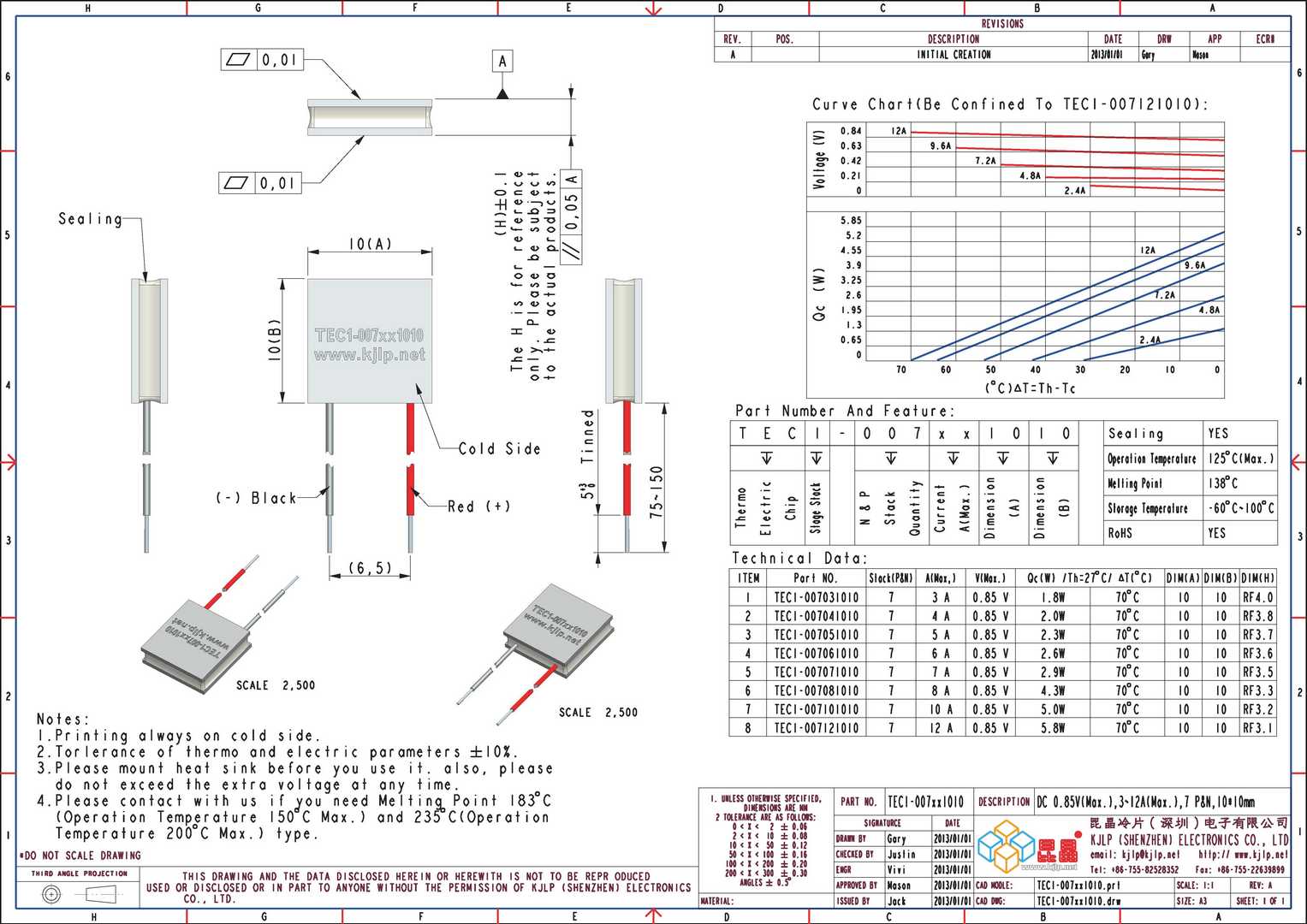Click the "(-) Black" wire label
The width and height of the screenshot is (1307, 924).
point(256,498)
